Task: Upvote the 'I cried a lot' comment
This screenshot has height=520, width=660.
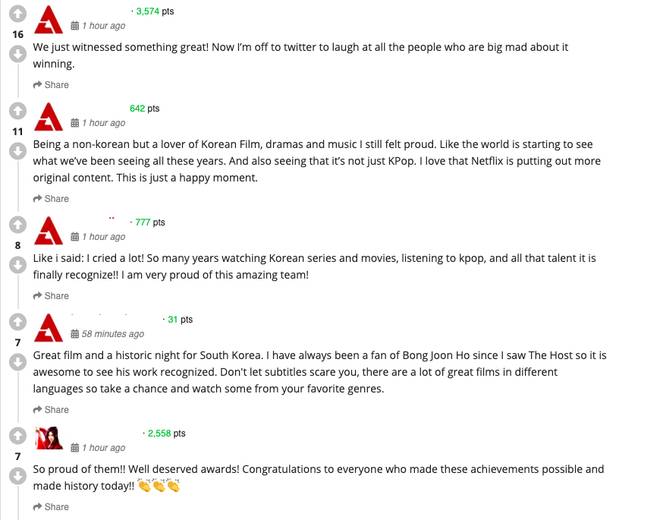Action: (x=17, y=225)
